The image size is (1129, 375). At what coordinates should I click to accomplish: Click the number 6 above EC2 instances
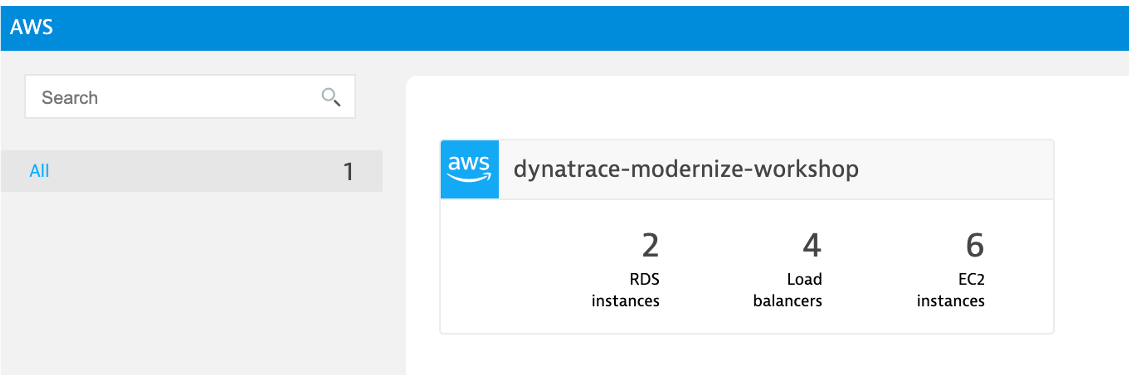coord(975,246)
